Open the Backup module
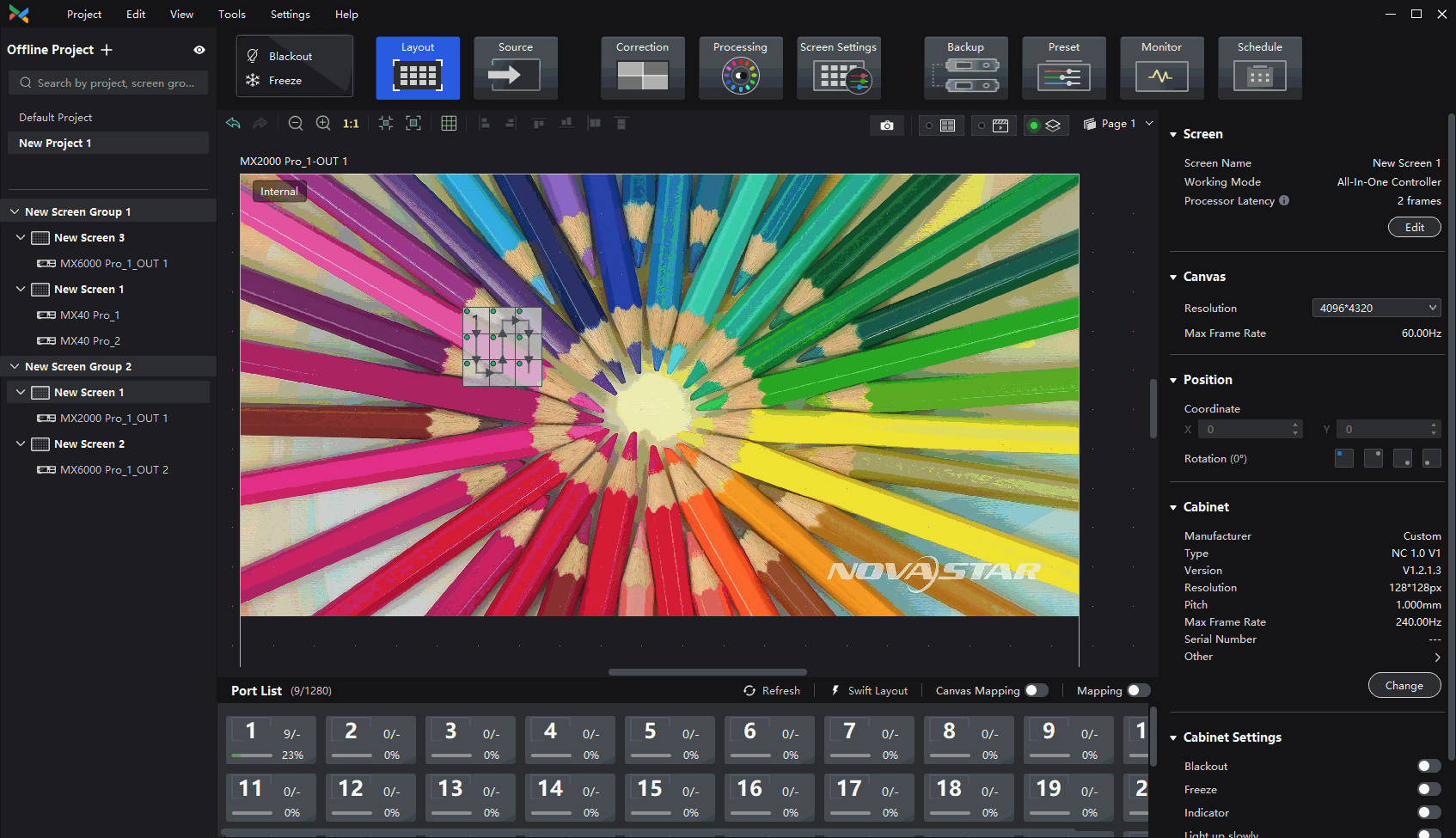Screen dimensions: 1456x838 tap(966, 68)
